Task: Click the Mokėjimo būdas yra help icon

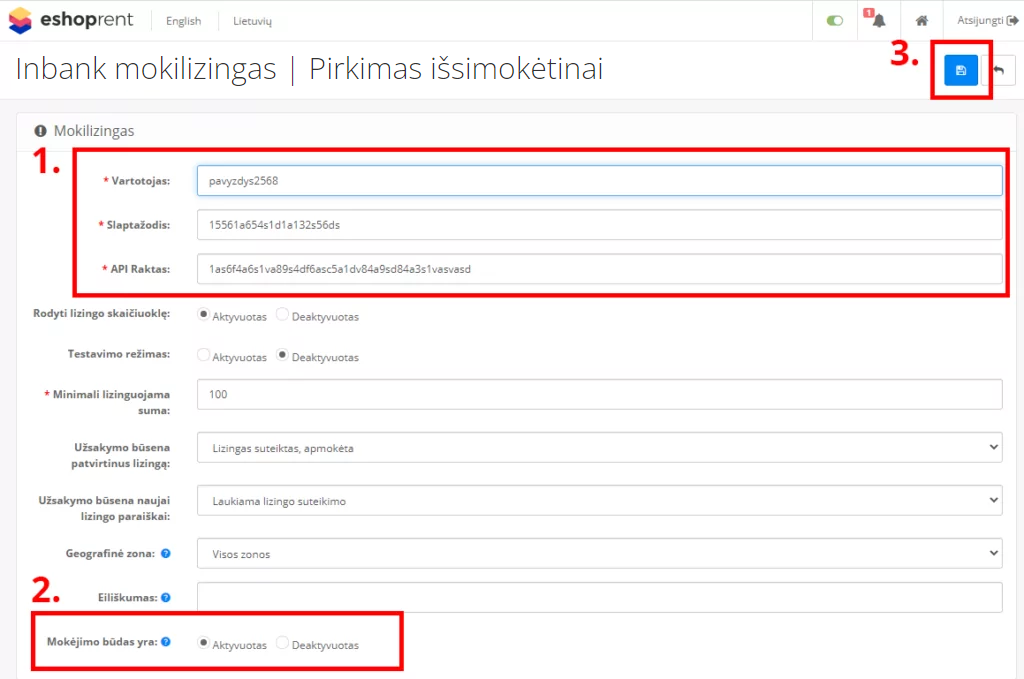Action: 166,642
